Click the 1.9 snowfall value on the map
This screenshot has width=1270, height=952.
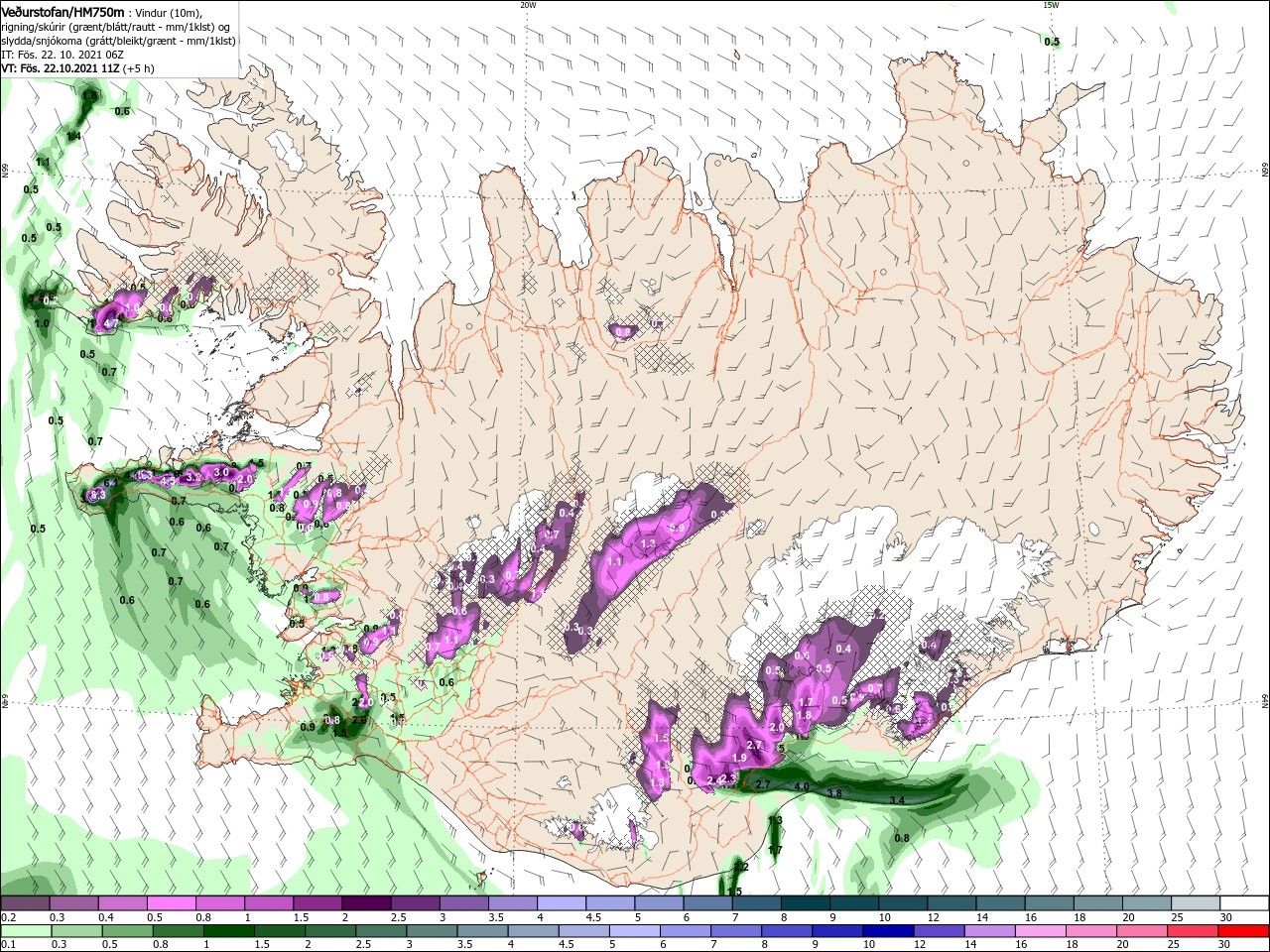[738, 759]
